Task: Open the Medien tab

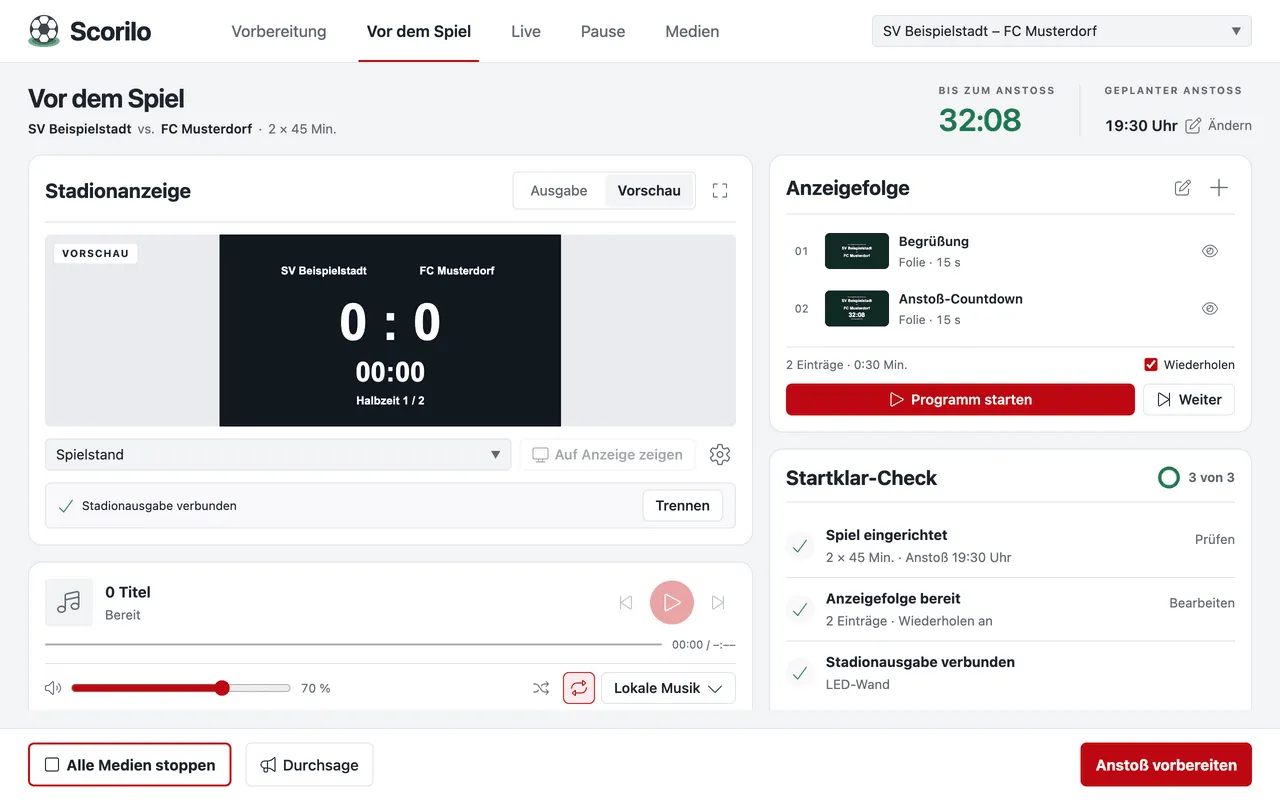Action: point(692,31)
